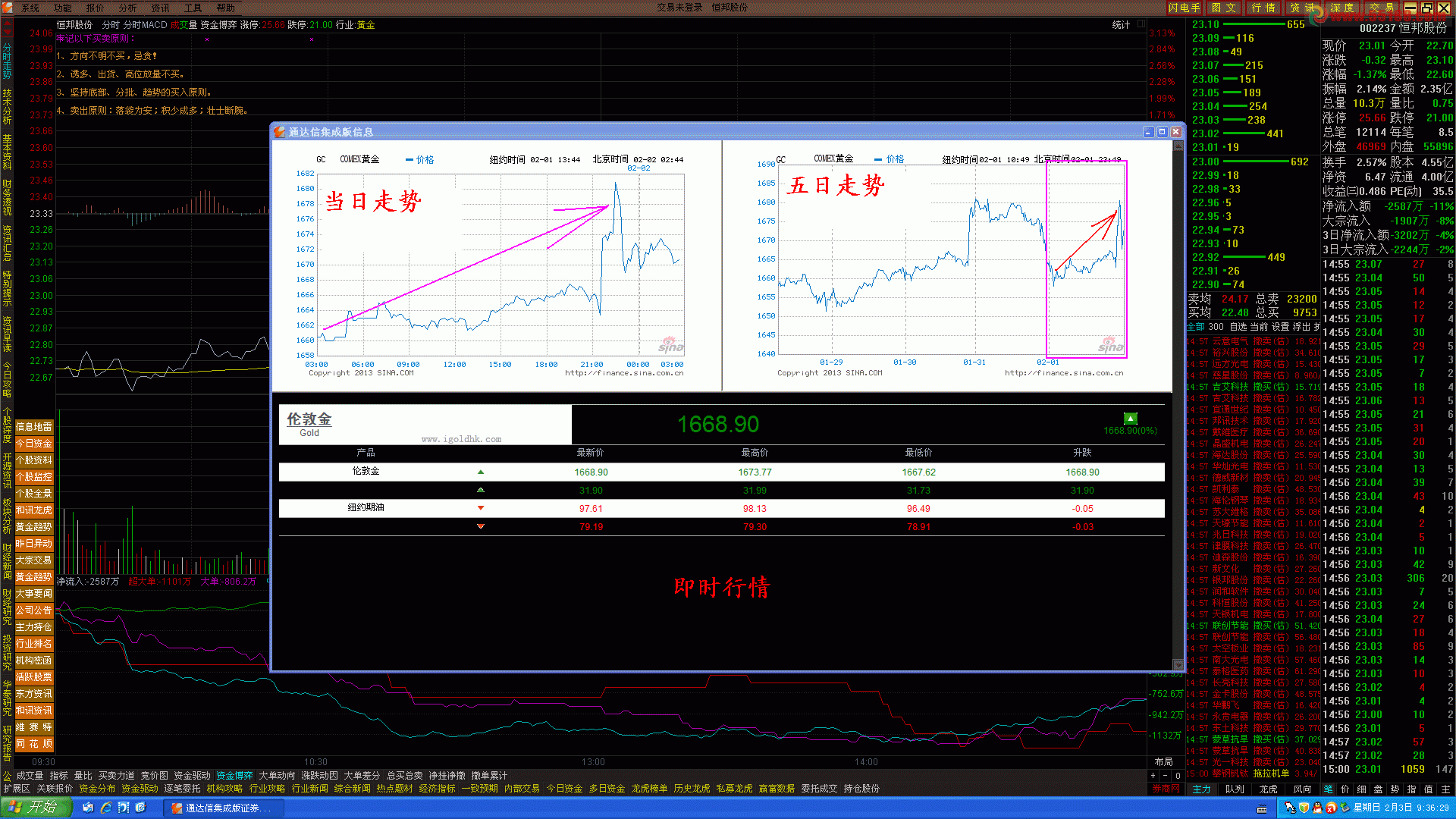Launch Internet Explorer from the quick launch
This screenshot has height=819, width=1456.
point(106,808)
